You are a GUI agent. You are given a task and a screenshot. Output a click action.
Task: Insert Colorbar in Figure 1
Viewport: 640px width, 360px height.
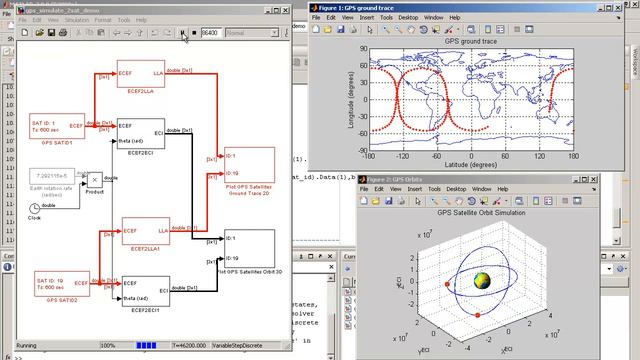(x=488, y=29)
